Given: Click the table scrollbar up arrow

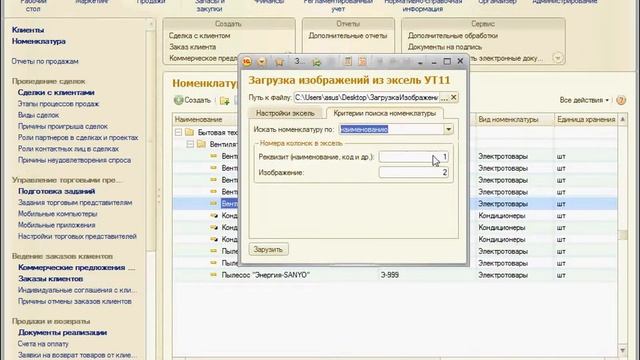Looking at the screenshot, I should coord(622,120).
